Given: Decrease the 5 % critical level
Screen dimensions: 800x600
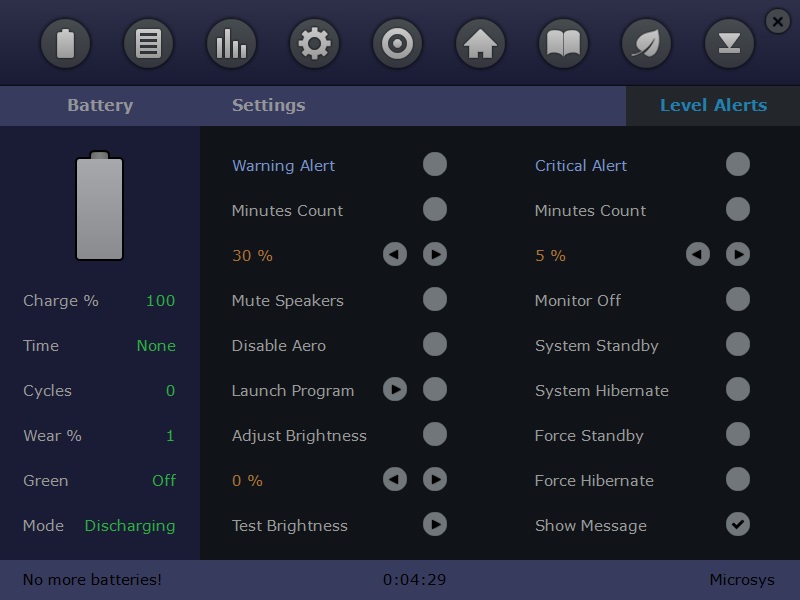Looking at the screenshot, I should (x=698, y=254).
